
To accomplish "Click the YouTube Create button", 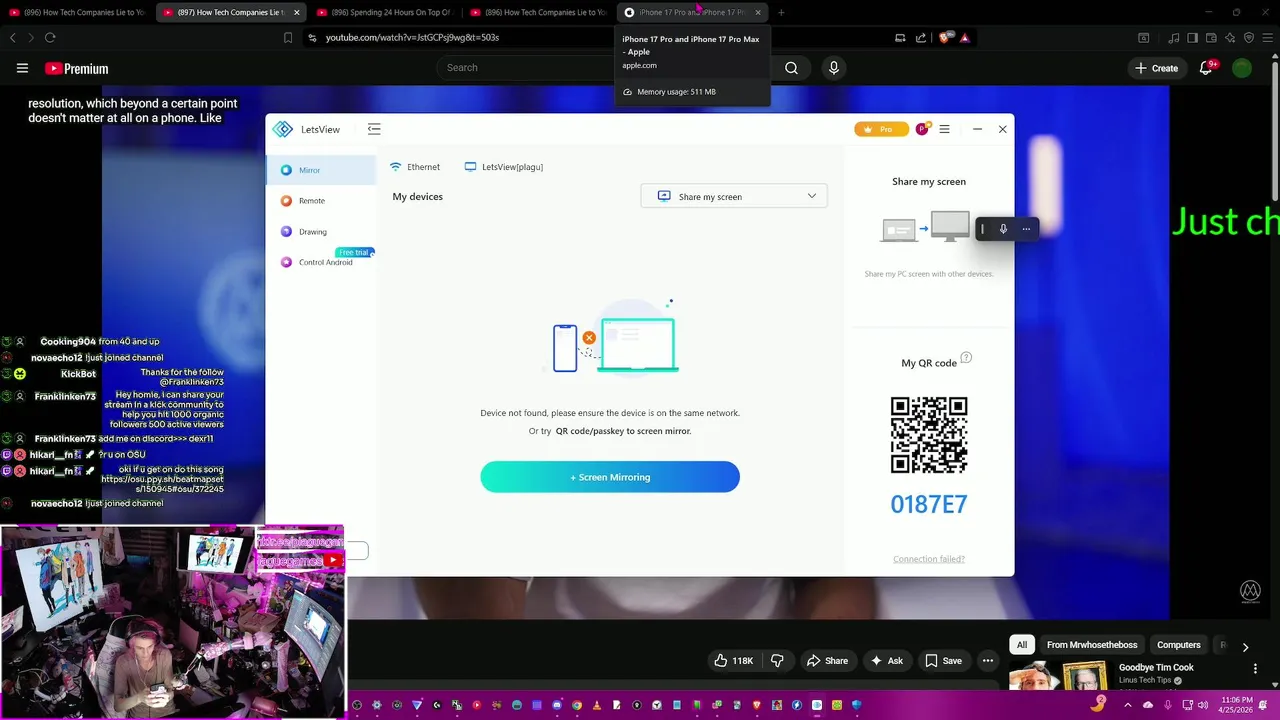I will pos(1156,68).
